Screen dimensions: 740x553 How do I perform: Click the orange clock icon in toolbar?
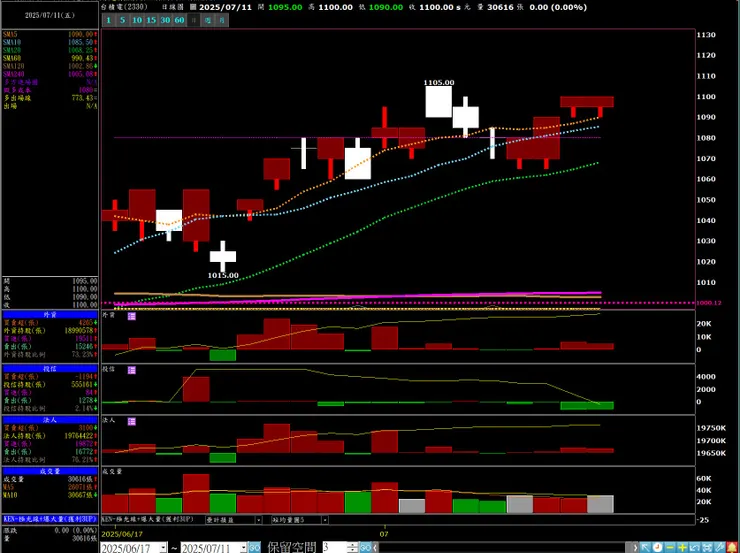click(x=657, y=547)
